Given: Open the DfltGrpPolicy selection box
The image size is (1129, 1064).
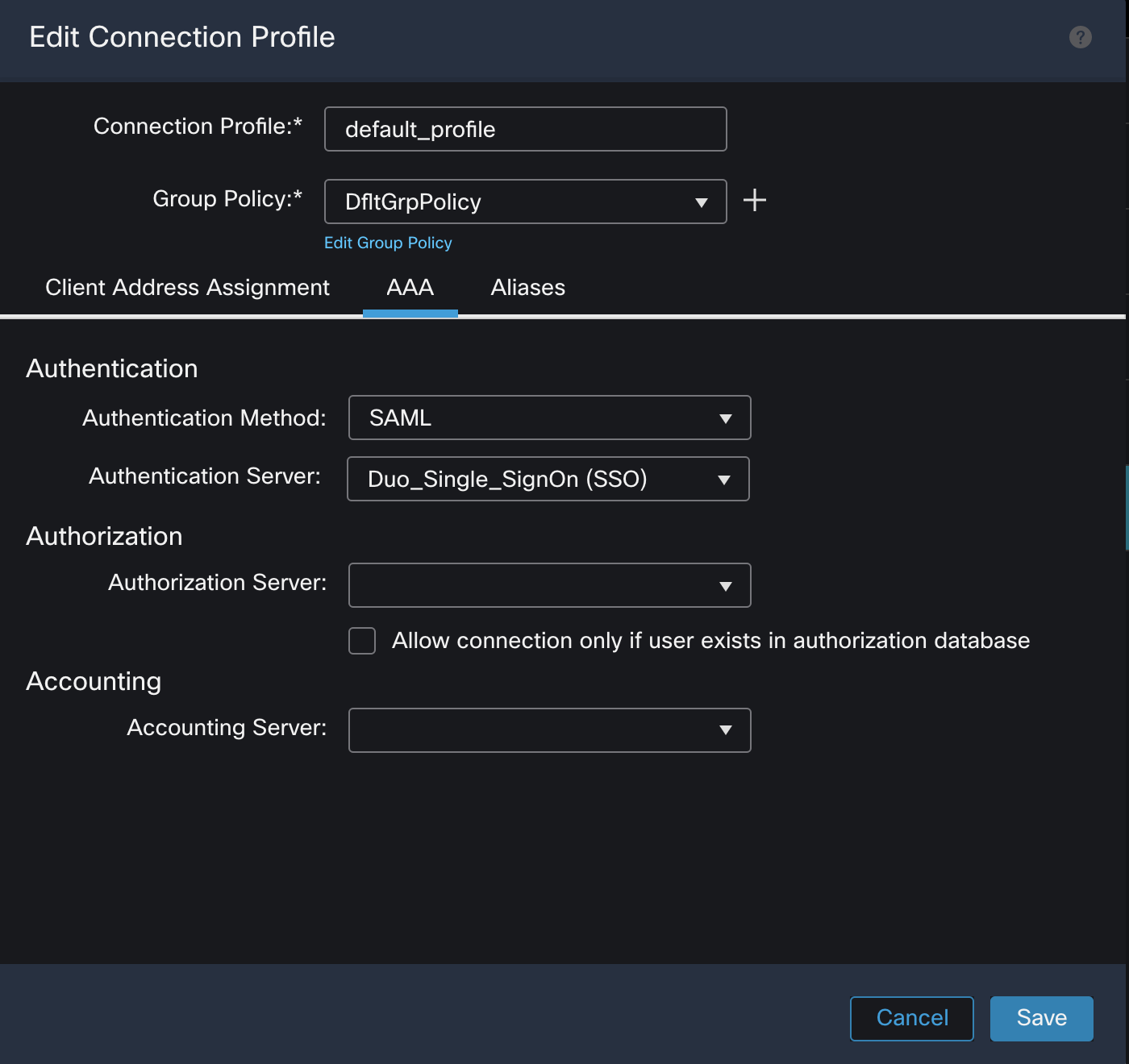Looking at the screenshot, I should [524, 202].
